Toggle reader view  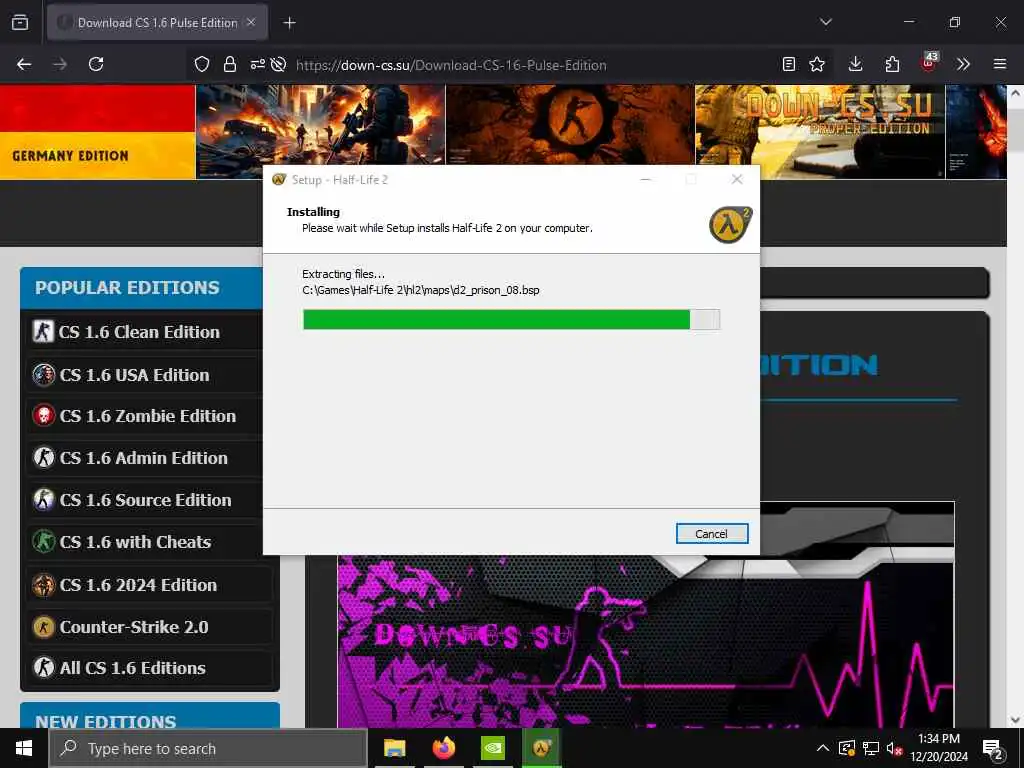coord(789,64)
